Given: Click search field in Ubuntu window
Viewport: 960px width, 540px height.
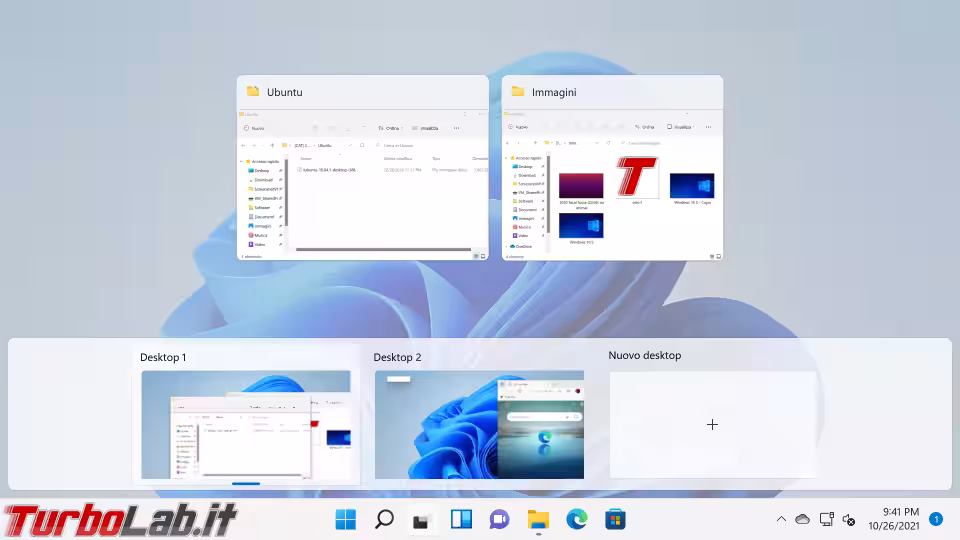Looking at the screenshot, I should [x=429, y=146].
